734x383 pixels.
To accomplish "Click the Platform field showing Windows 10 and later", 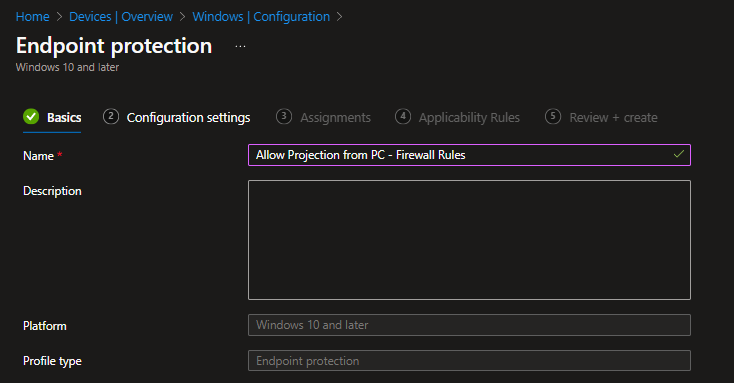I will click(469, 325).
